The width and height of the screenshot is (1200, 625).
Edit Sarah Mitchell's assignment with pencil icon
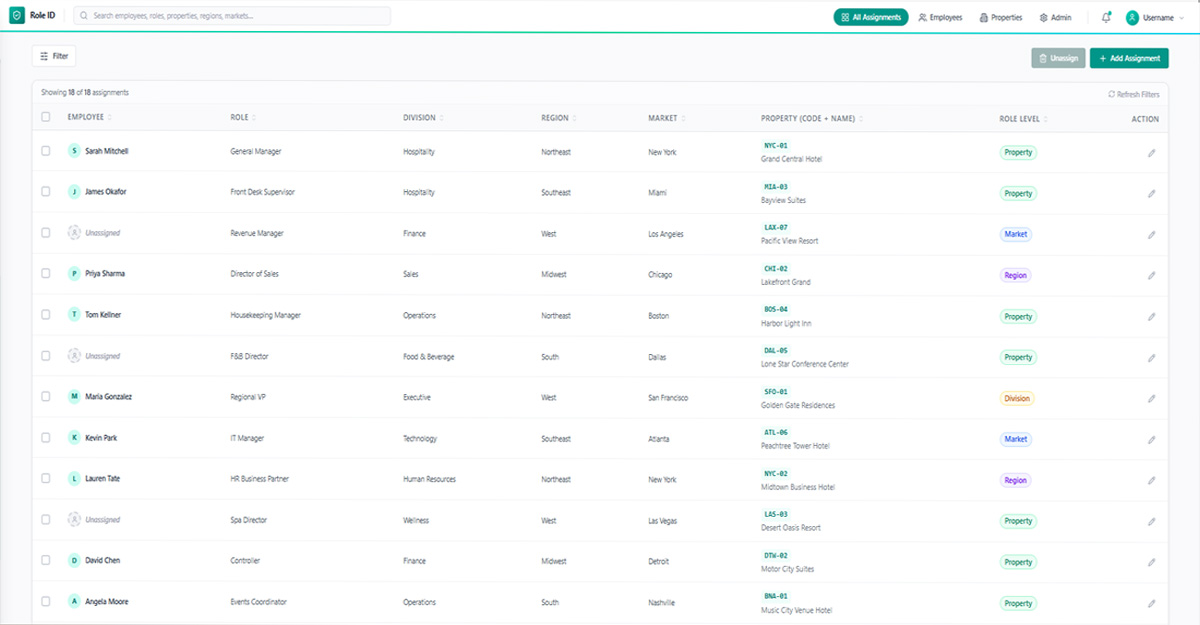coord(1151,153)
